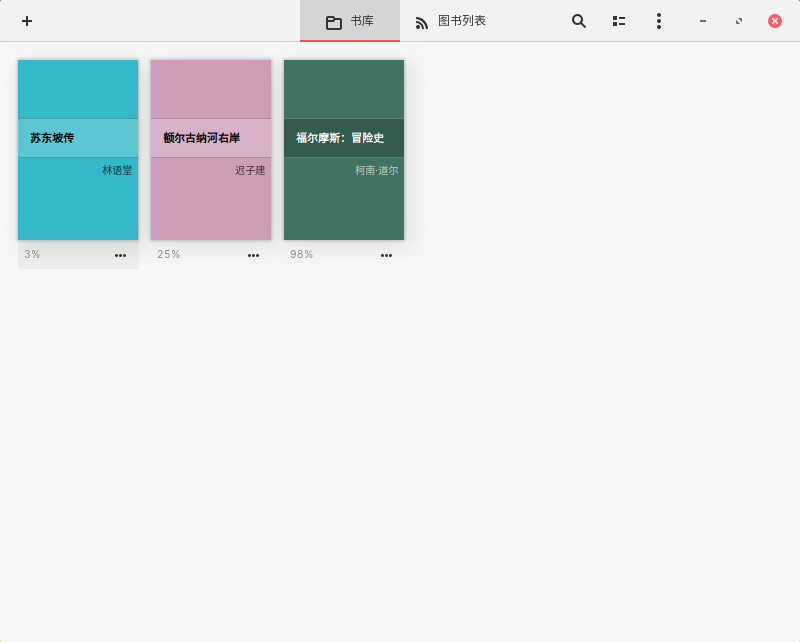
Task: Switch to the 图书列表 tab
Action: click(x=461, y=21)
